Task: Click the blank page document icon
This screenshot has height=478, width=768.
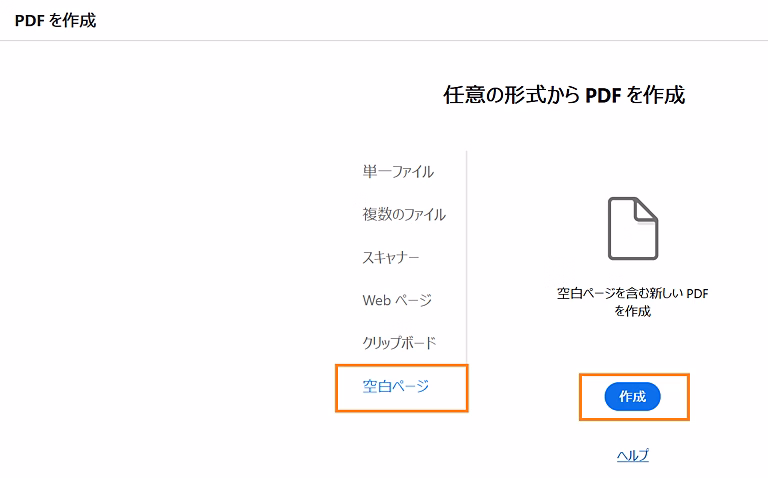Action: click(x=633, y=229)
